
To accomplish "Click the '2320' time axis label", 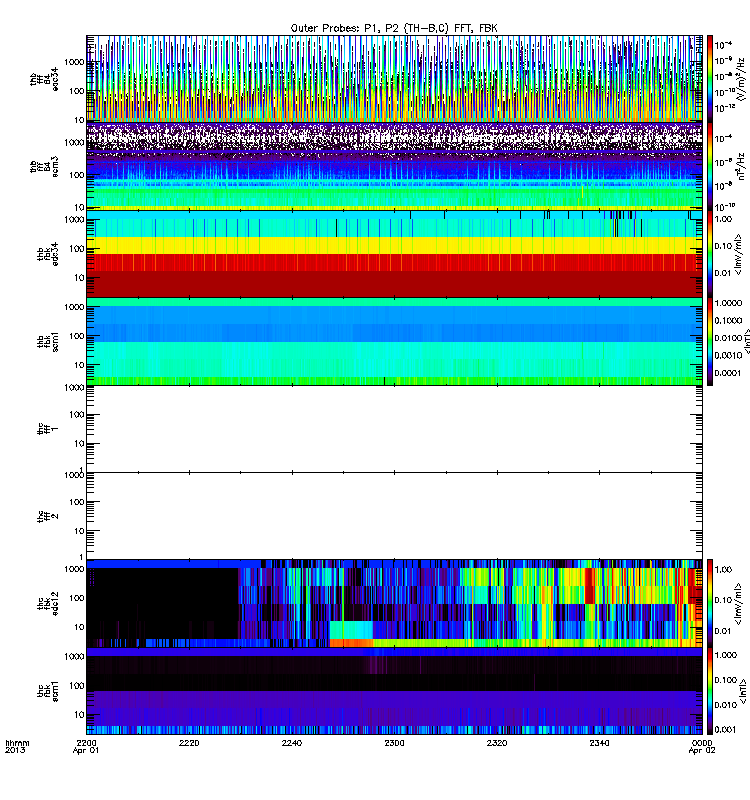I will pyautogui.click(x=497, y=743).
